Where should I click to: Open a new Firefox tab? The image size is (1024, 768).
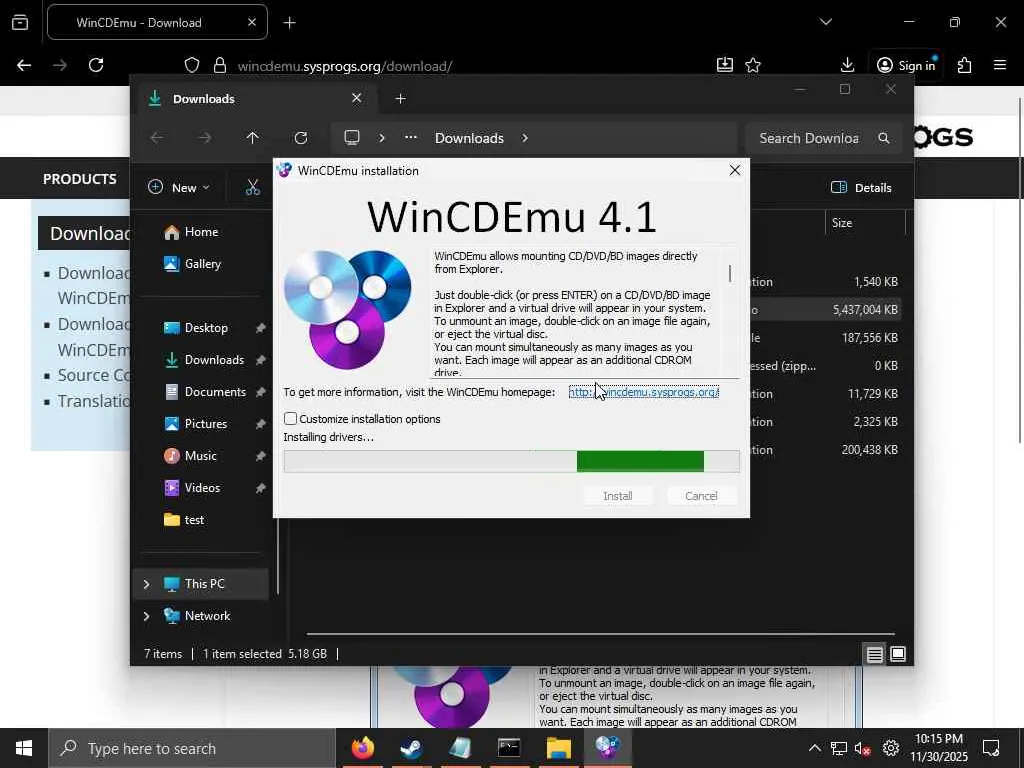[x=289, y=23]
